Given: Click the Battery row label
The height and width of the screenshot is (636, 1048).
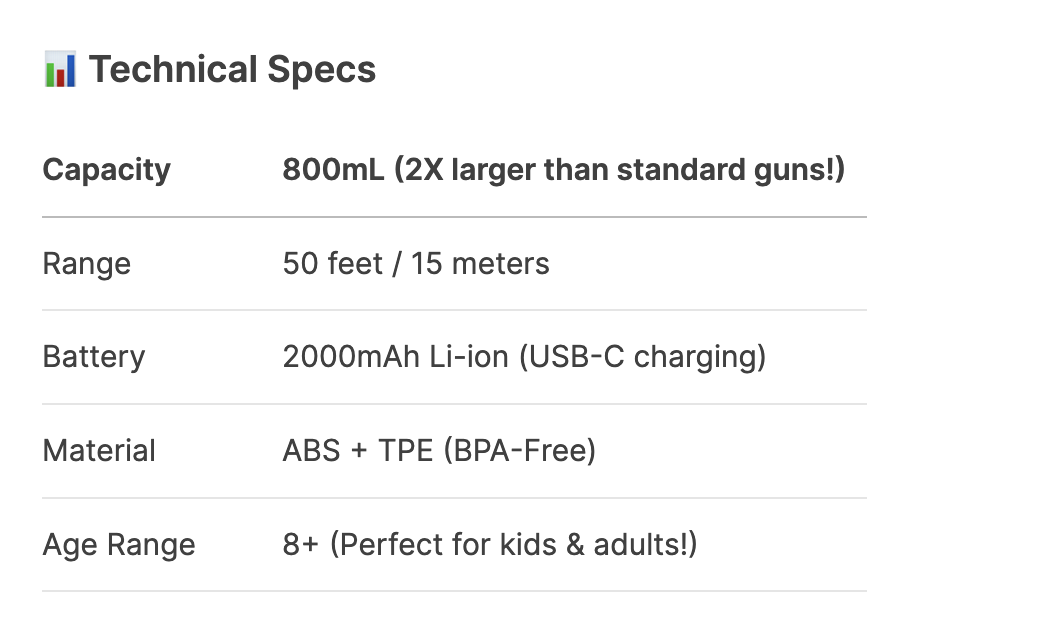Looking at the screenshot, I should [x=93, y=357].
